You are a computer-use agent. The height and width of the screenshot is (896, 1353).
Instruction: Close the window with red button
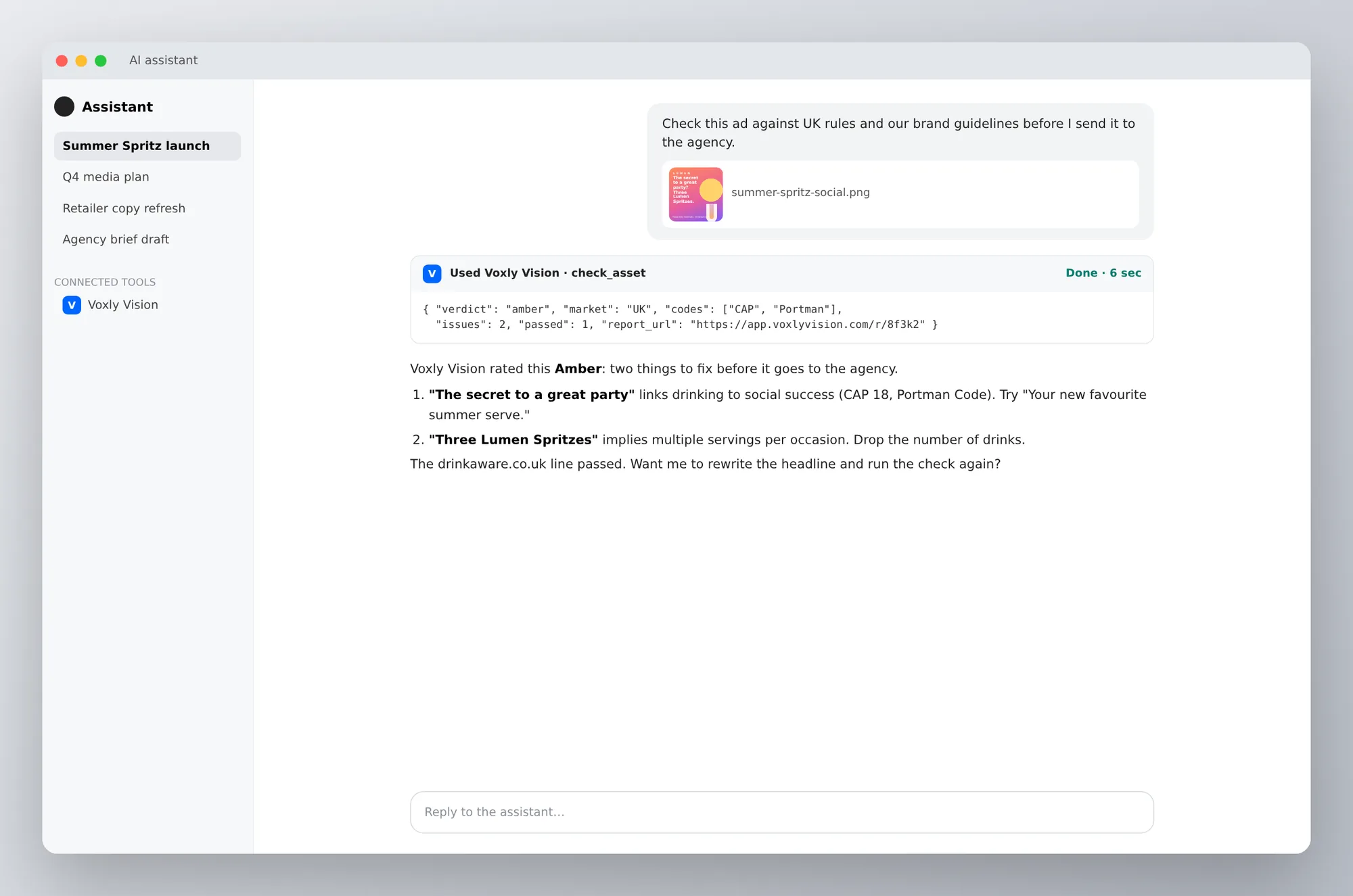point(62,61)
